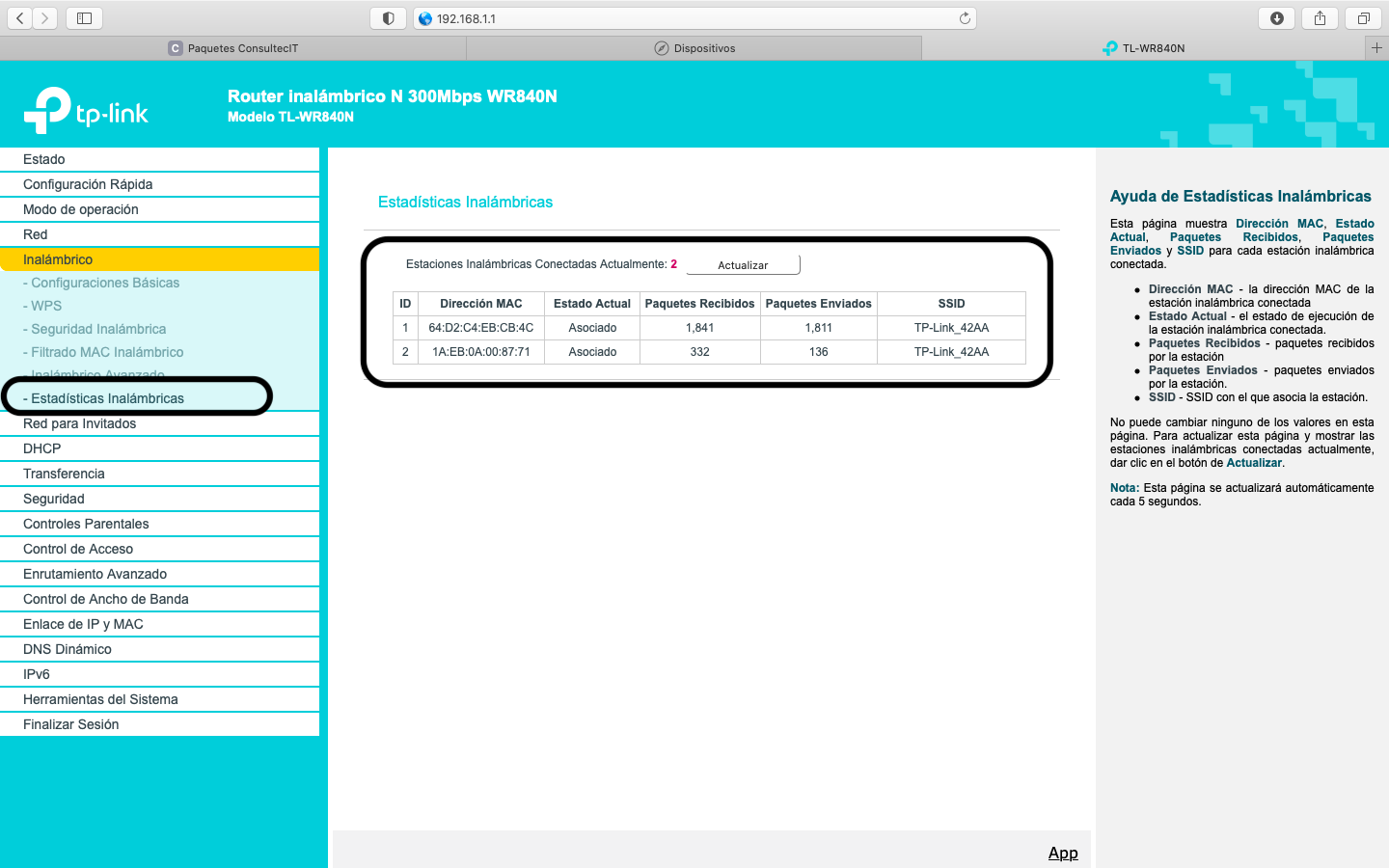This screenshot has width=1389, height=868.
Task: Open a new tab with the plus button
Action: (1376, 47)
